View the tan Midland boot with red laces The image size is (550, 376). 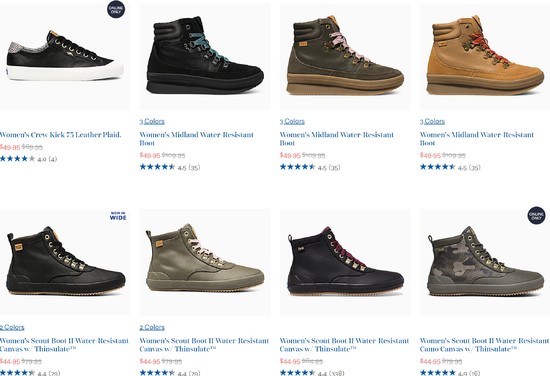click(x=485, y=55)
